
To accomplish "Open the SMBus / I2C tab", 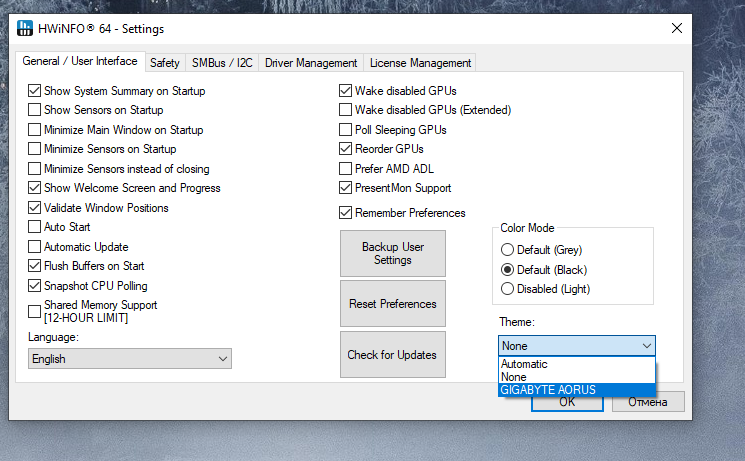I will (x=222, y=63).
